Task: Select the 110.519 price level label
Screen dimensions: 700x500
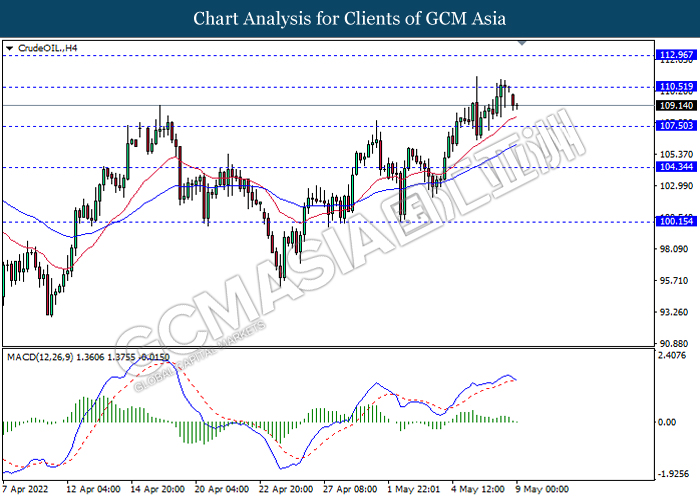Action: pos(676,87)
